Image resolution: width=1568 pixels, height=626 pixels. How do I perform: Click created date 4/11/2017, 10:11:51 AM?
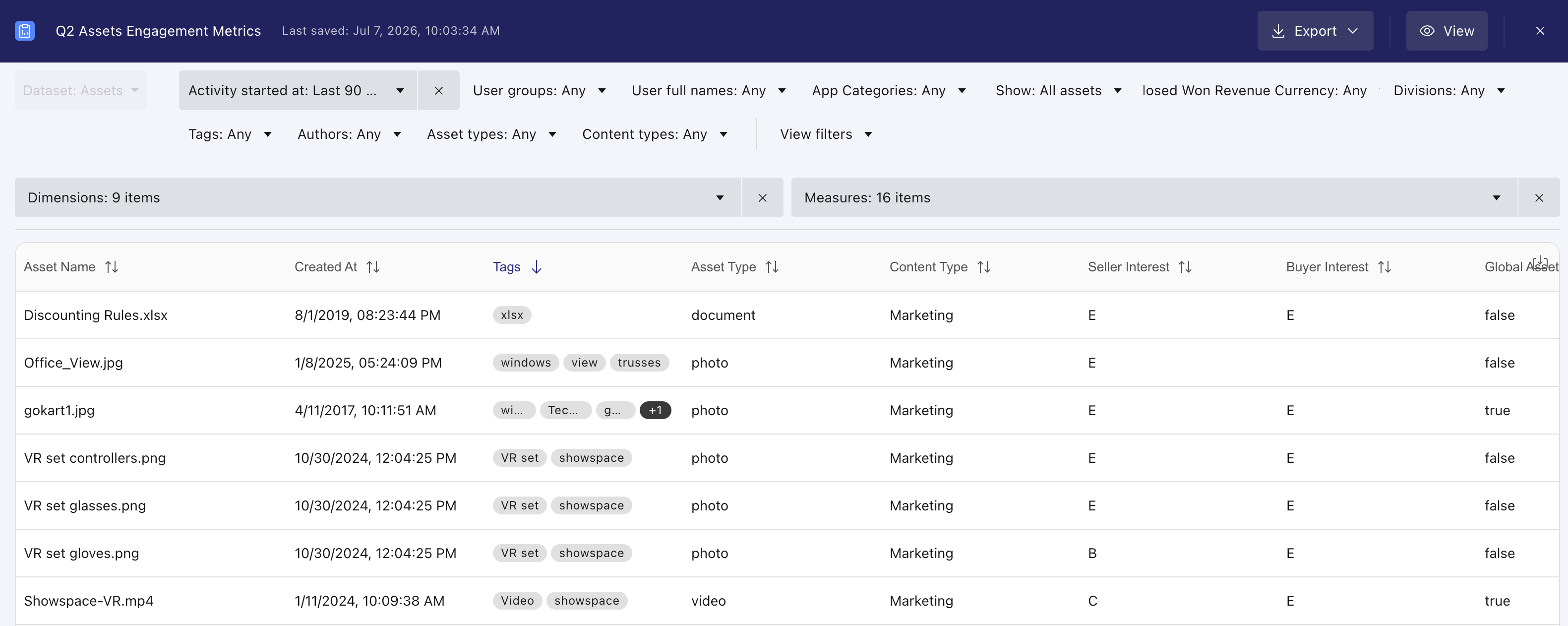(365, 410)
